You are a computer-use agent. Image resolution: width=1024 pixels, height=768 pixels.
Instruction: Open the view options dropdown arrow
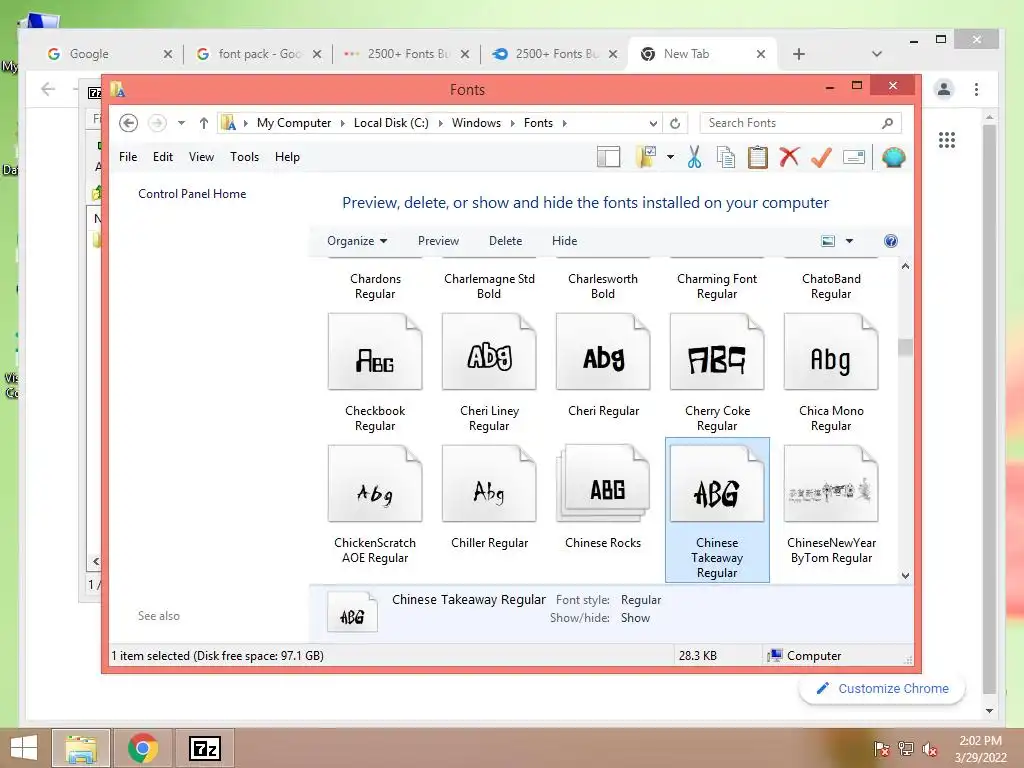click(849, 241)
